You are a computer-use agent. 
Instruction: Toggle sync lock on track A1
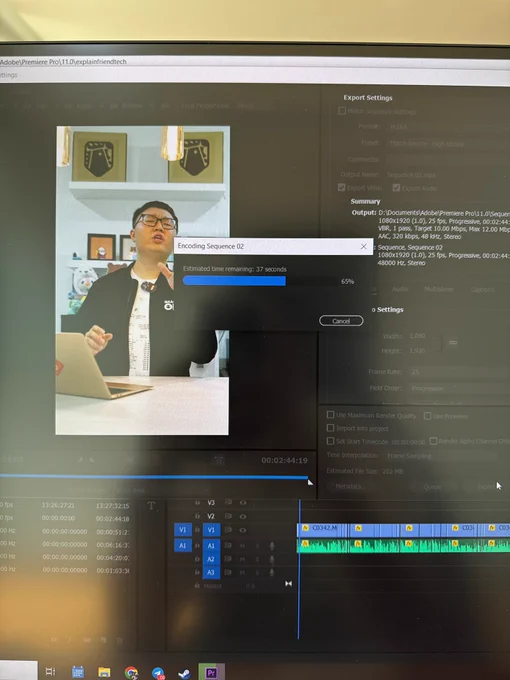228,545
